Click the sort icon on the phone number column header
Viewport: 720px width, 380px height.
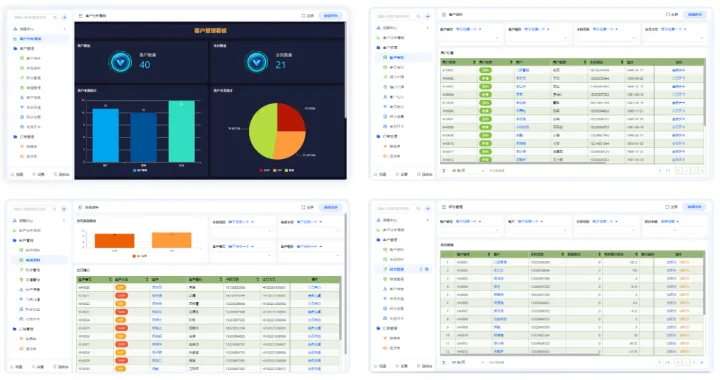click(622, 62)
